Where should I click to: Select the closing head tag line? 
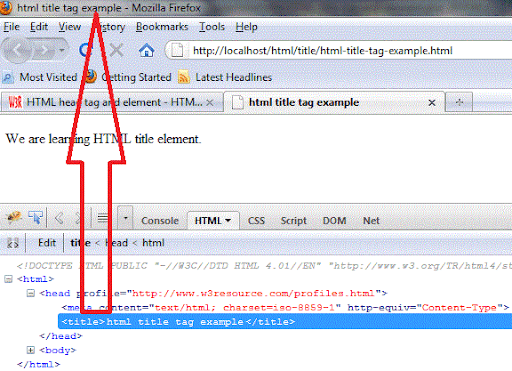pyautogui.click(x=60, y=336)
